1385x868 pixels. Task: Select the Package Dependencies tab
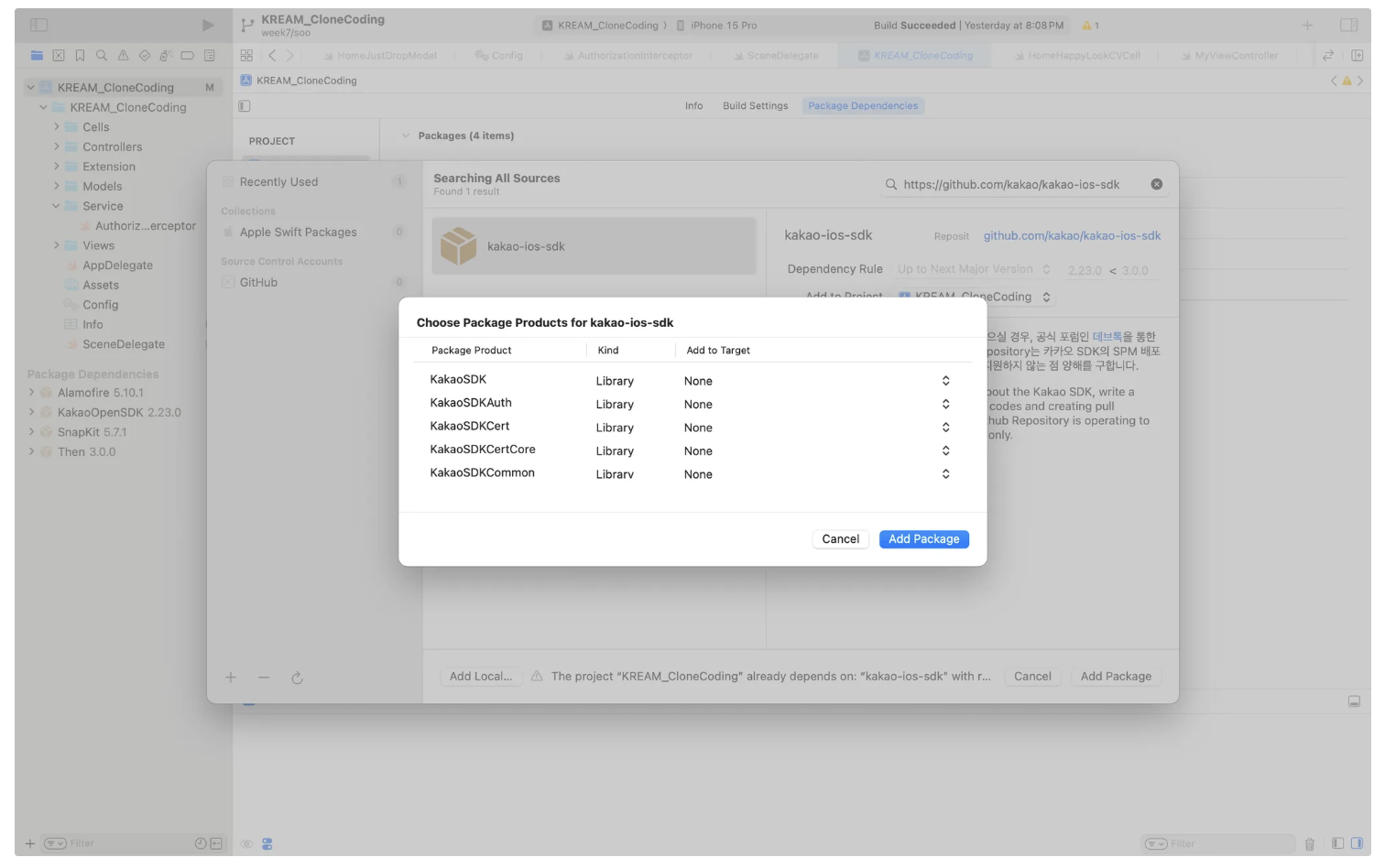(x=863, y=106)
